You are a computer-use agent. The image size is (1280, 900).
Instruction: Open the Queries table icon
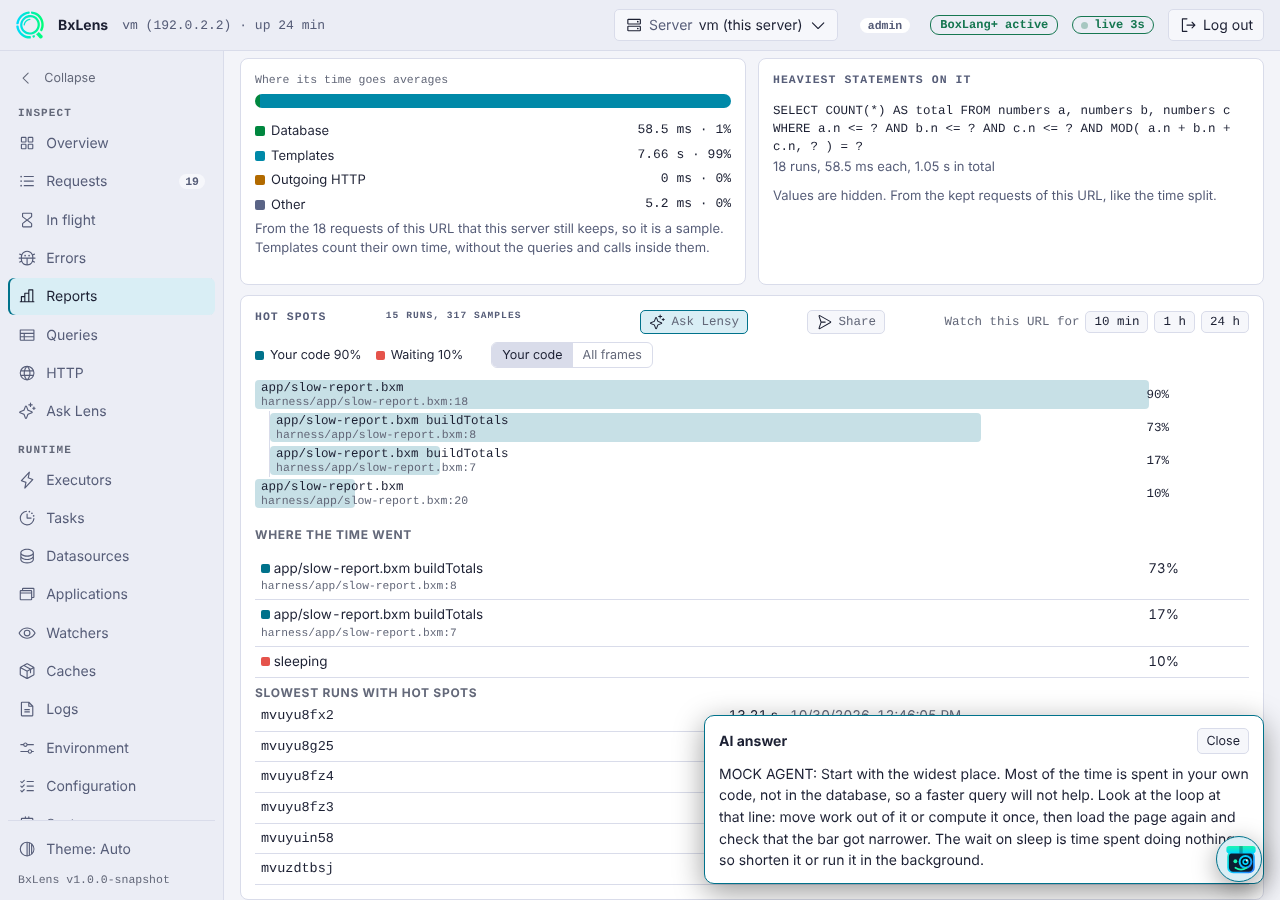pos(27,335)
